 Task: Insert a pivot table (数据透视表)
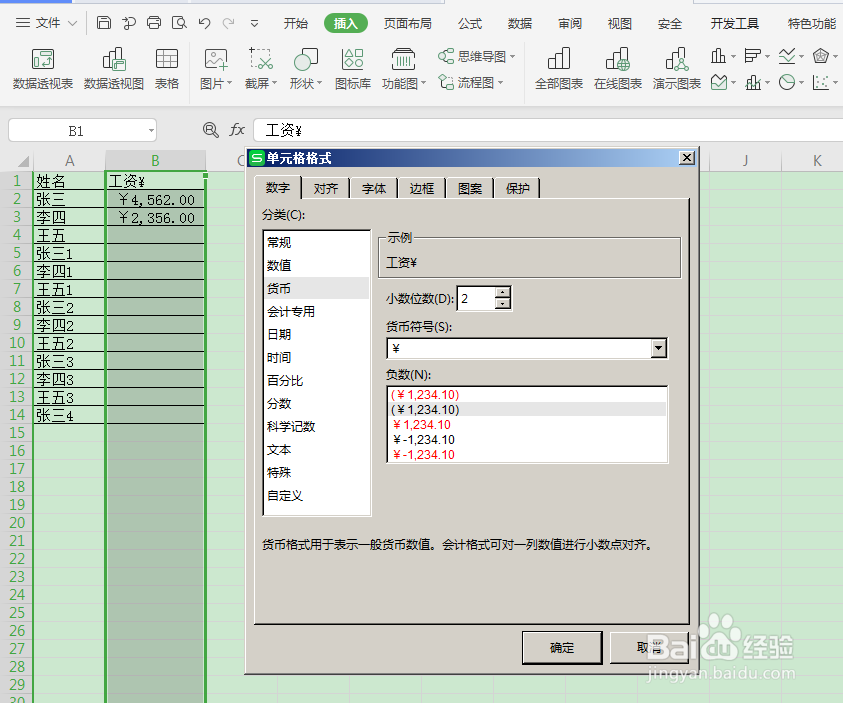coord(41,68)
